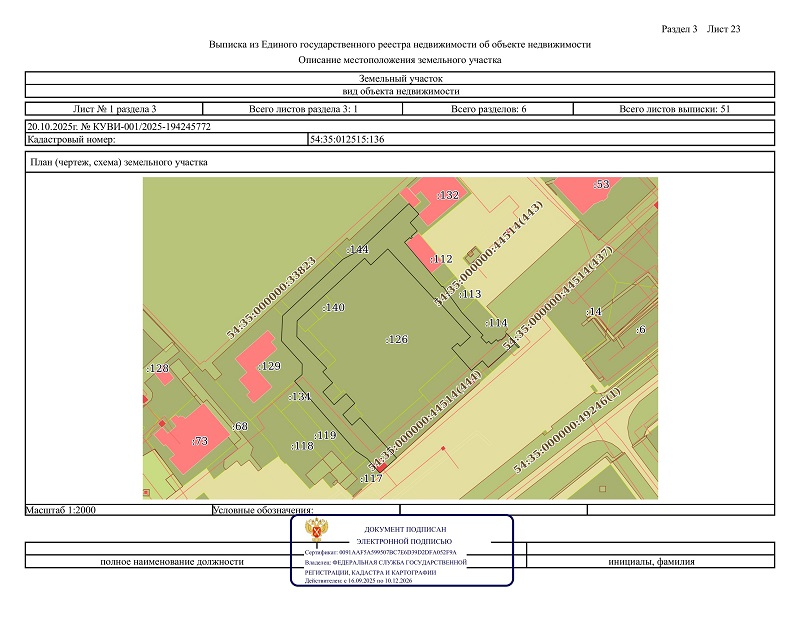Click the 'Раздел 3 Лист 23' page header
This screenshot has width=800, height=618.
[x=701, y=28]
